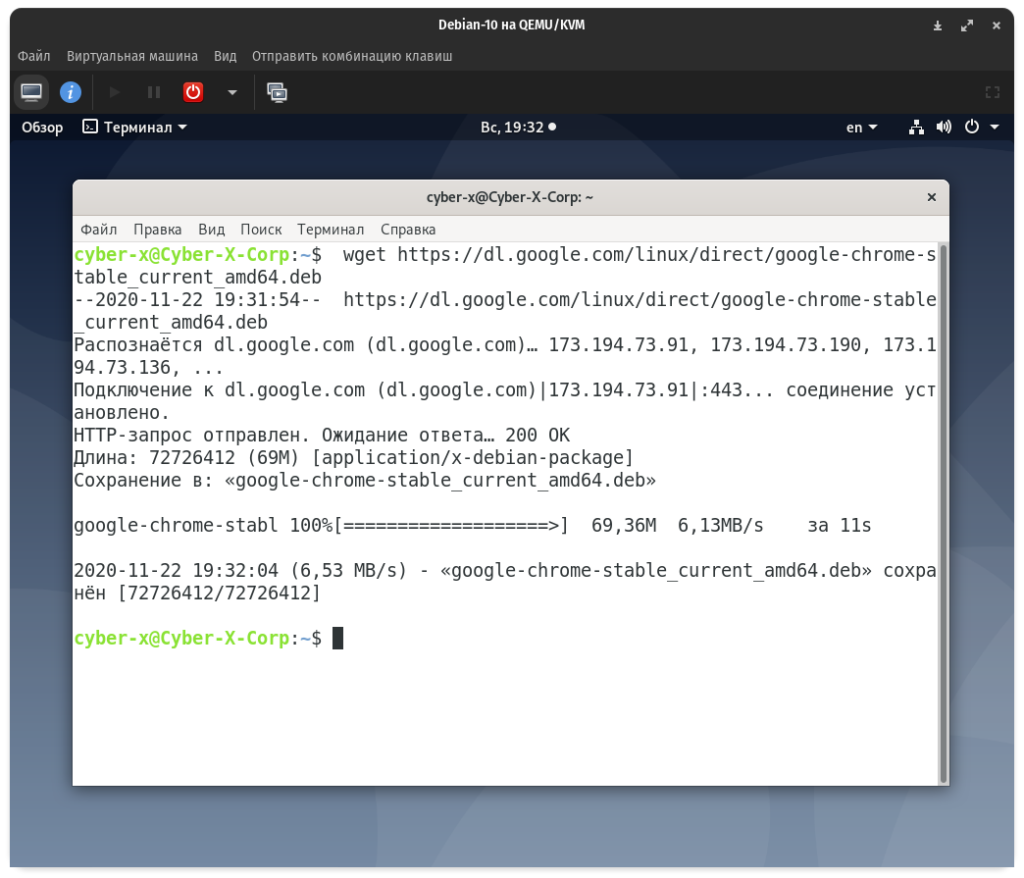Open the clock and calendar at Вс, 19:32

(517, 127)
